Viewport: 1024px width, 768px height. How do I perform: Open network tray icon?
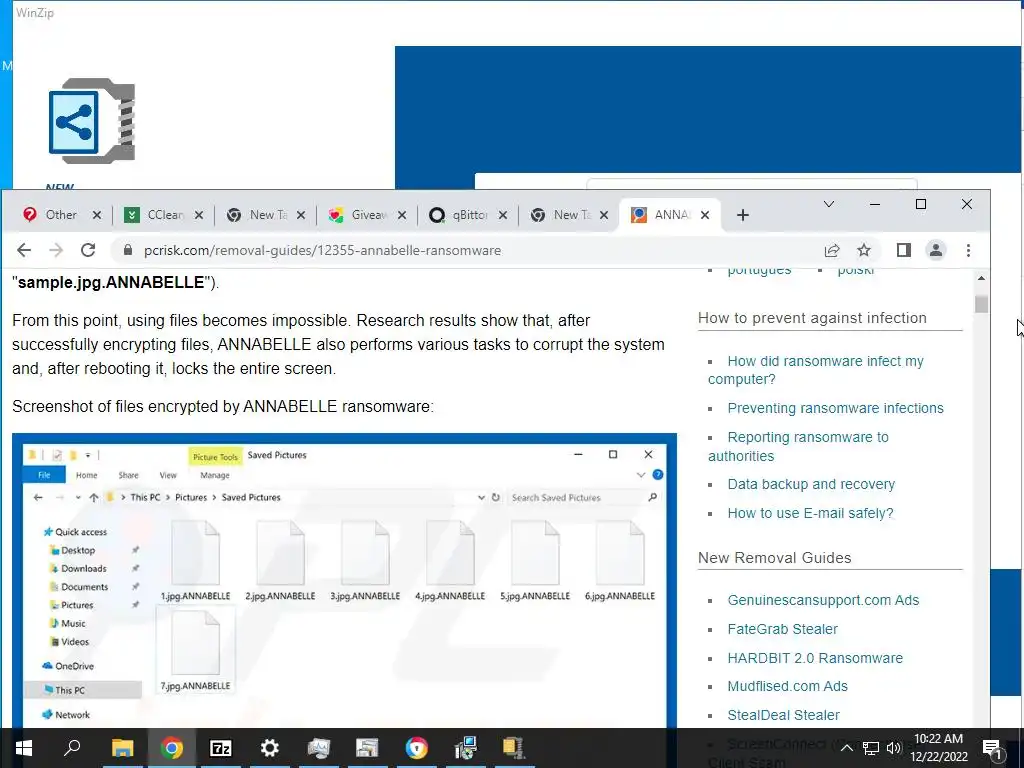[x=871, y=748]
